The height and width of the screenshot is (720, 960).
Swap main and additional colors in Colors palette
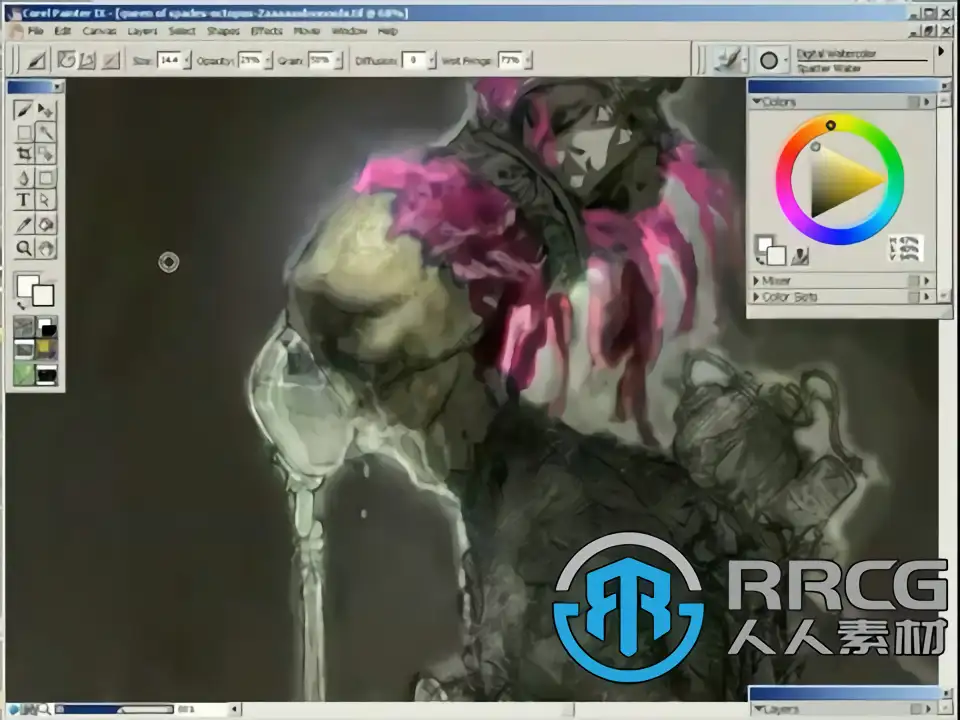pos(760,261)
